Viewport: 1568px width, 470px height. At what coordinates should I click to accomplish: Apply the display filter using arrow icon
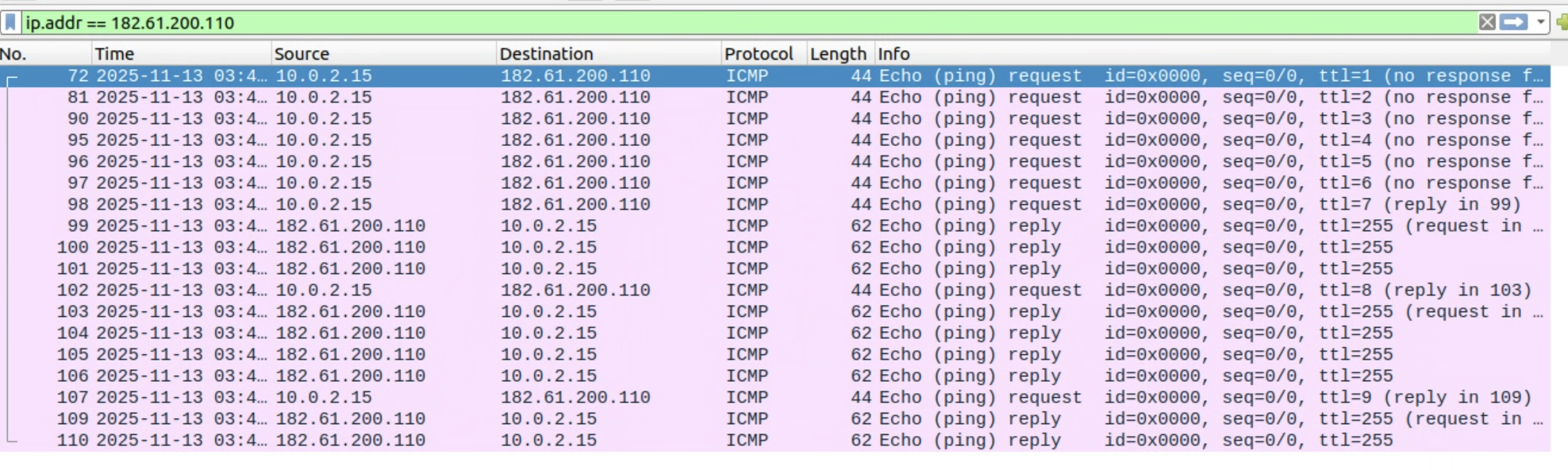tap(1513, 22)
